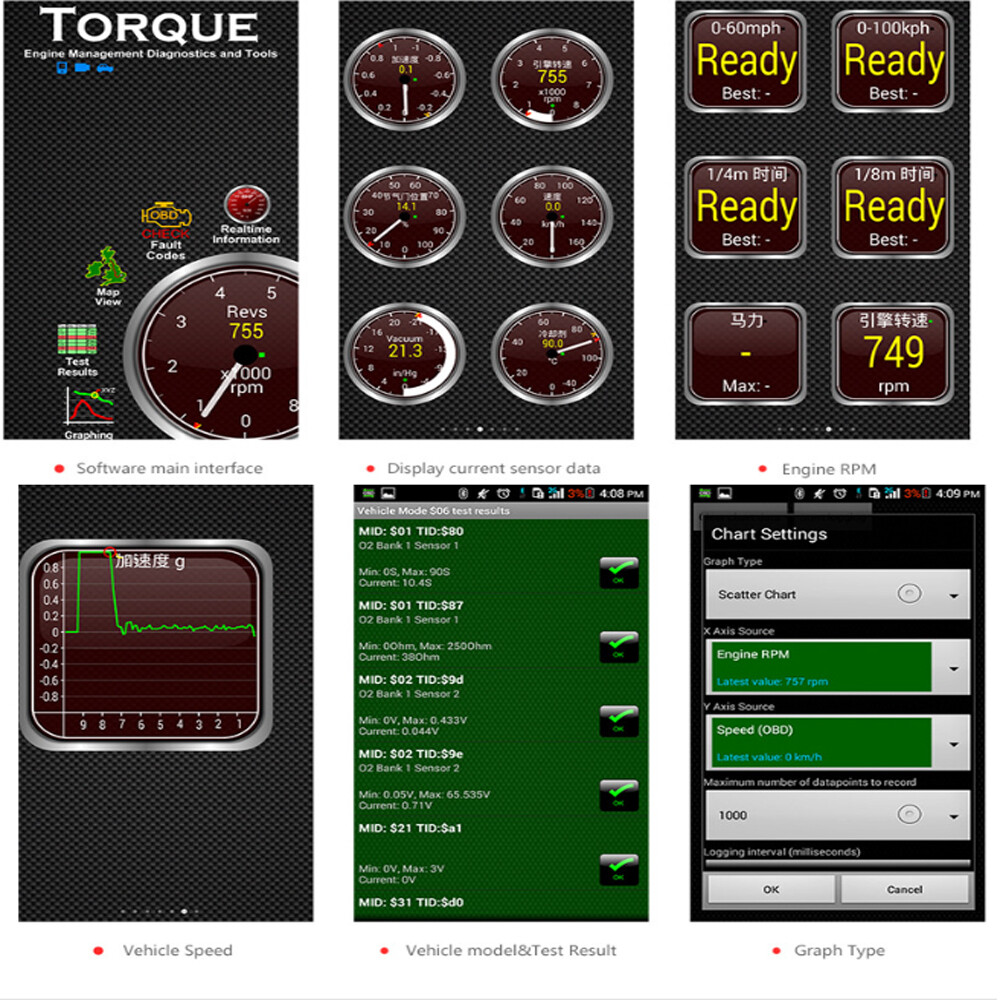Expand the Y Axis Source Speed (OBD) dropdown

(953, 743)
